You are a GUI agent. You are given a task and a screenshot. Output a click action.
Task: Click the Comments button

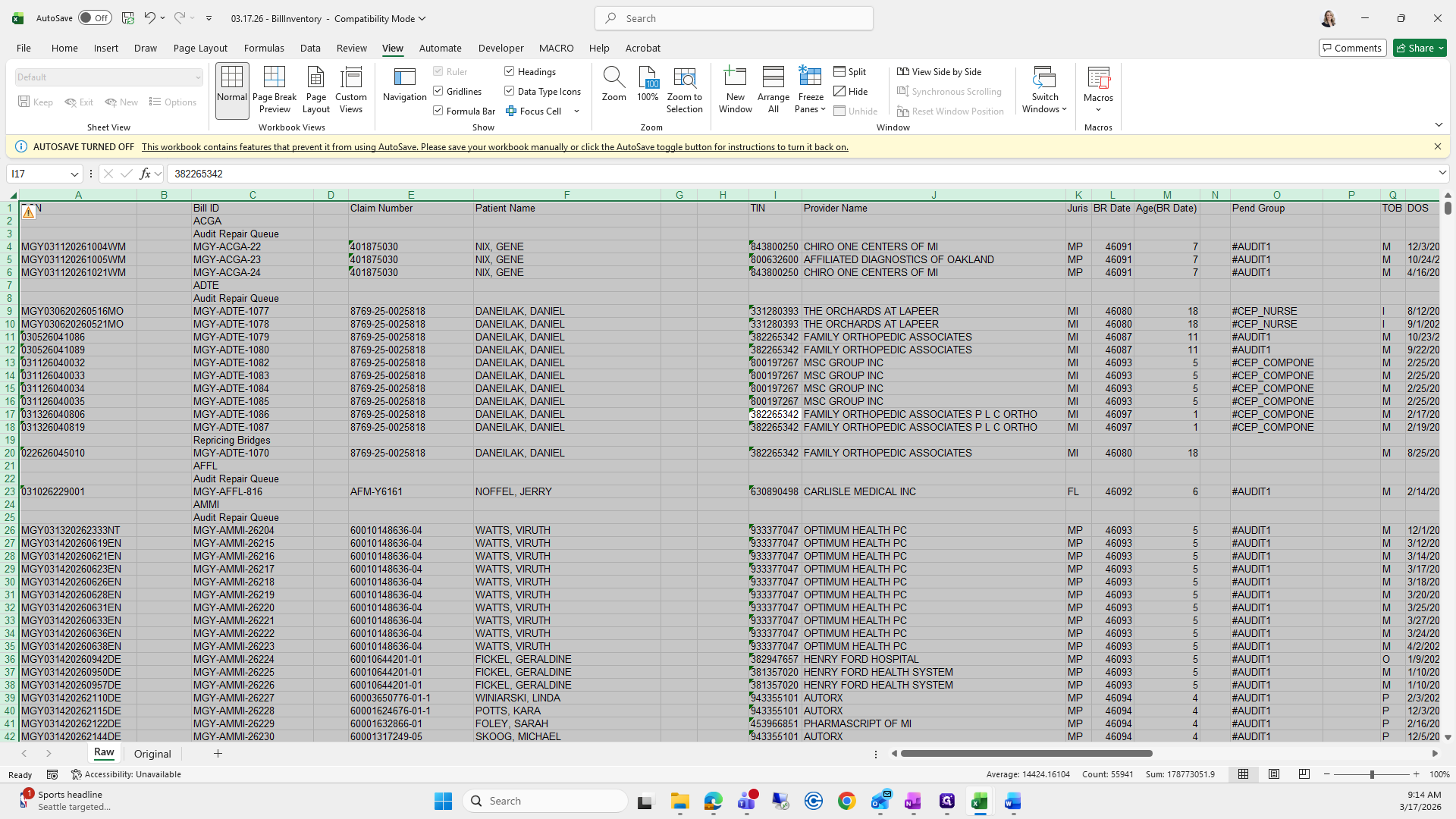point(1351,48)
